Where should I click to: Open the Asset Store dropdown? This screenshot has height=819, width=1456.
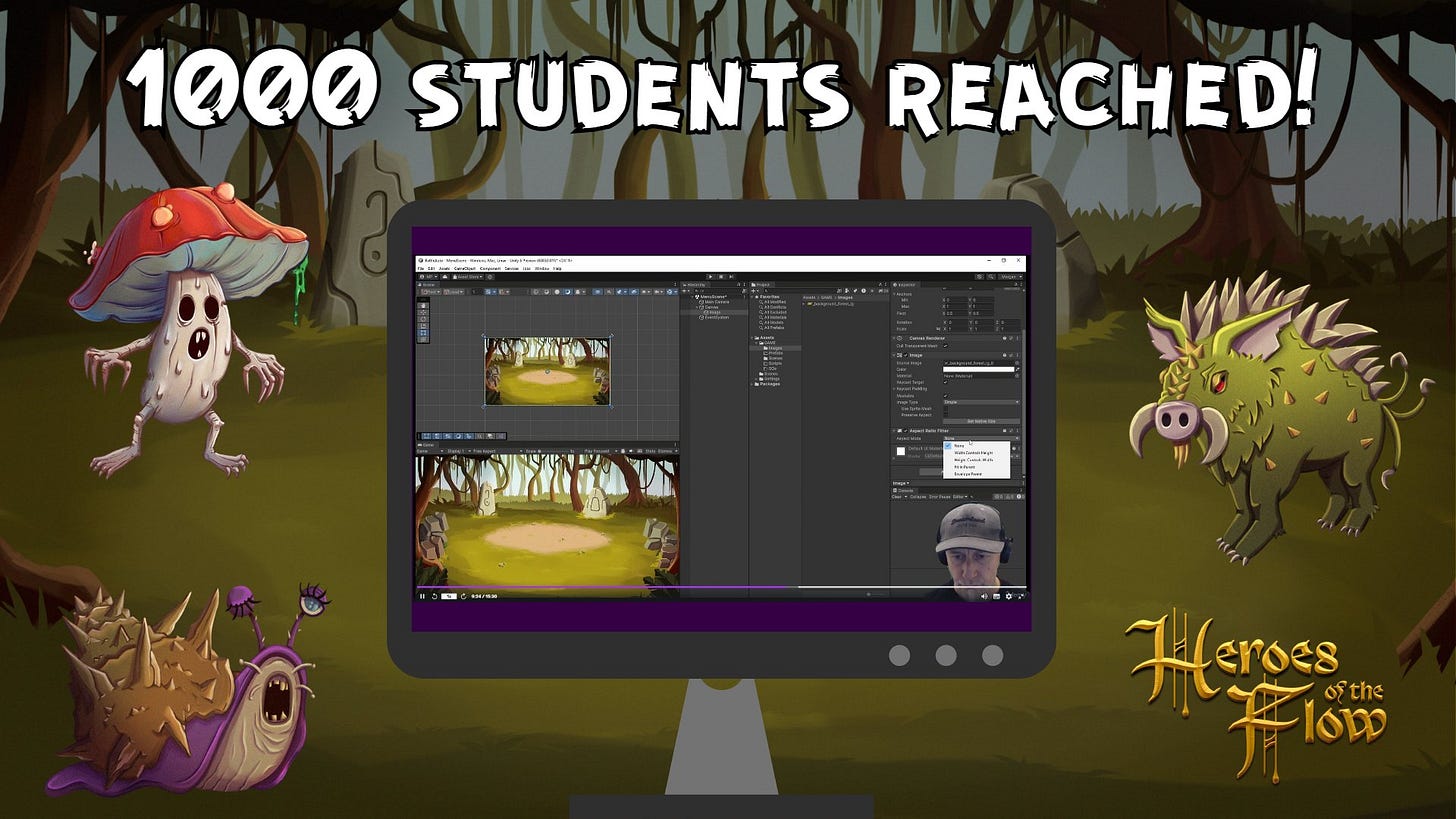point(468,277)
